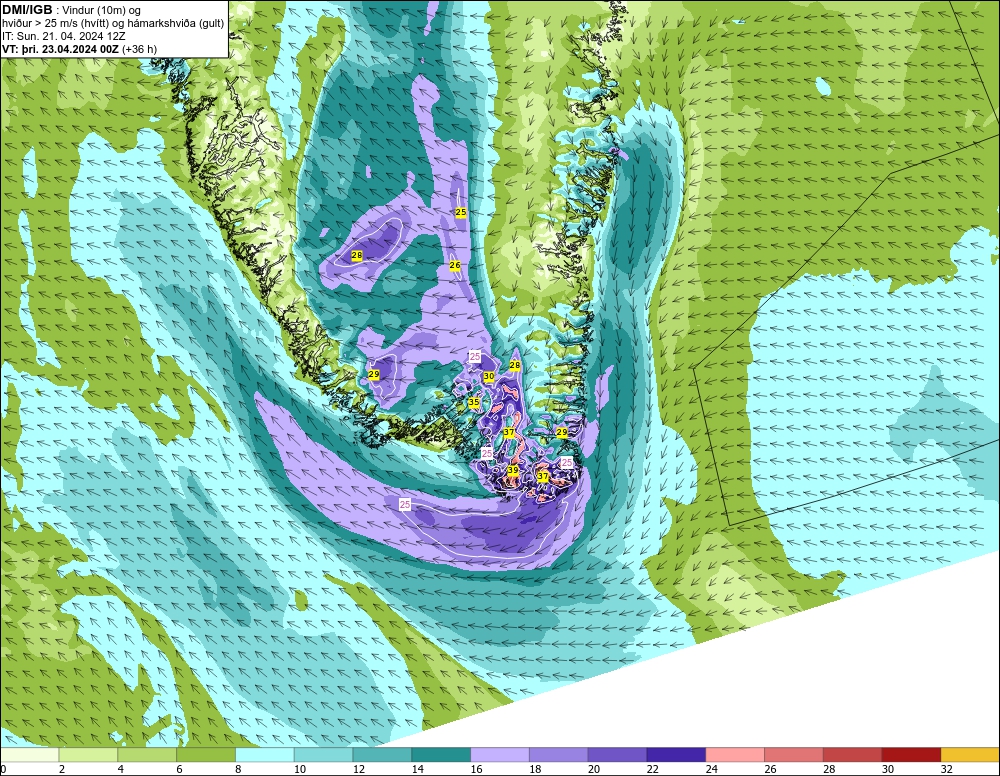Screen dimensions: 1000x776
Task: Click the 26–28 salmon legend swatch
Action: pyautogui.click(x=793, y=755)
